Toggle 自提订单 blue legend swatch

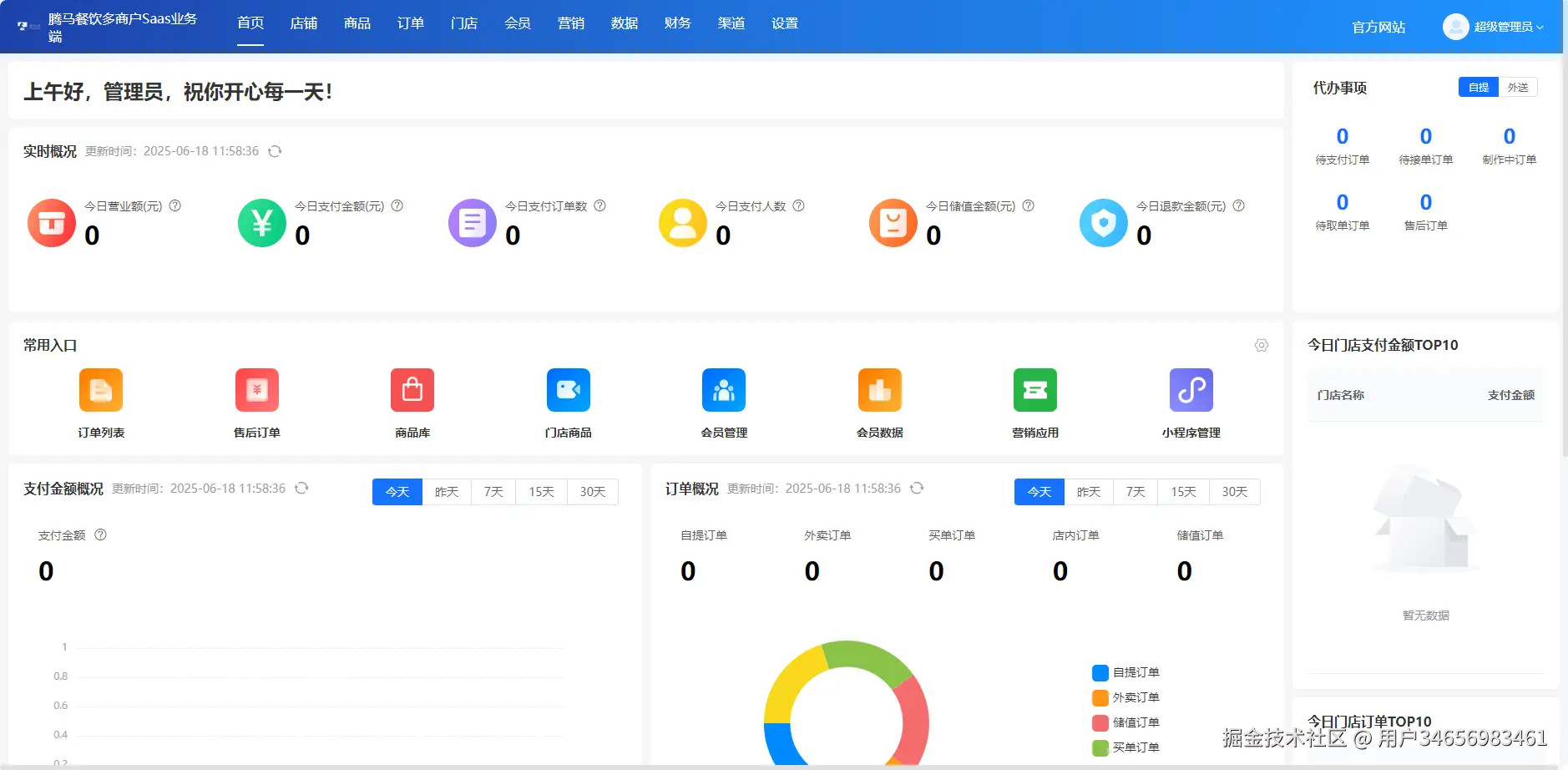[x=1100, y=673]
